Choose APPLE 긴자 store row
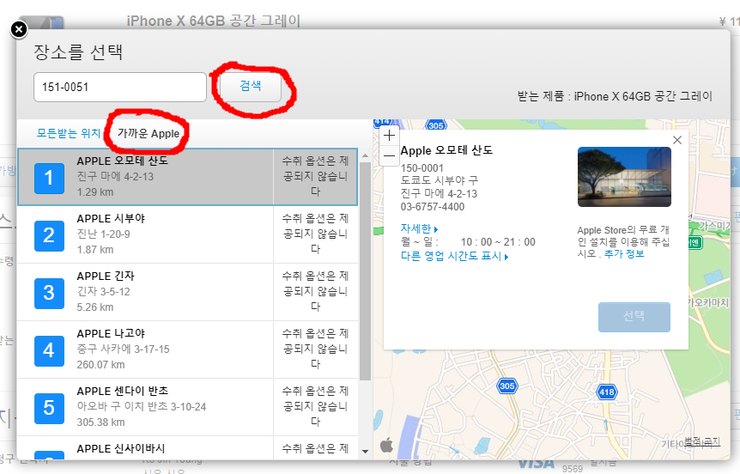 click(187, 292)
